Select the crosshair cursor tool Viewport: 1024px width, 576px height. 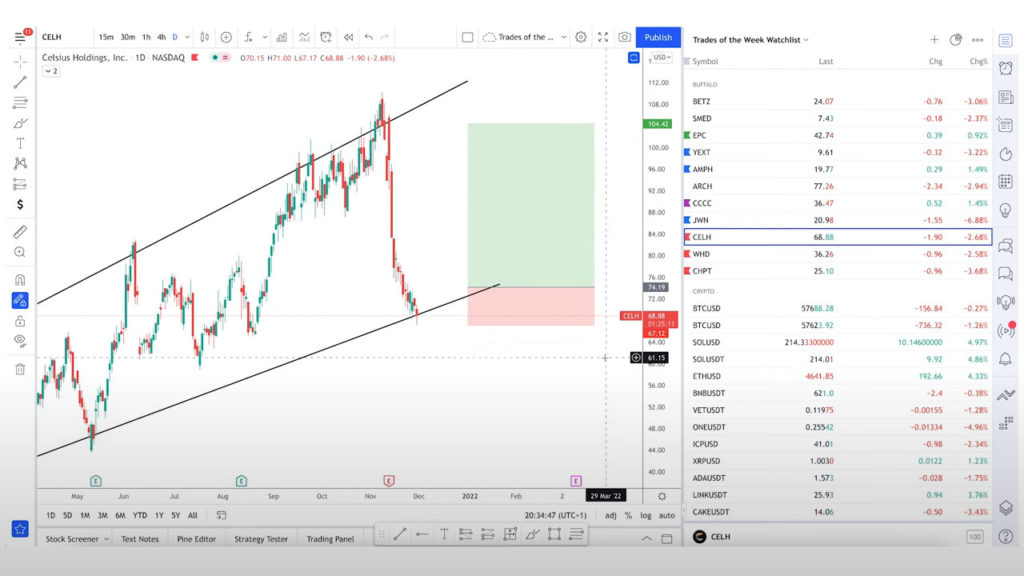point(20,62)
